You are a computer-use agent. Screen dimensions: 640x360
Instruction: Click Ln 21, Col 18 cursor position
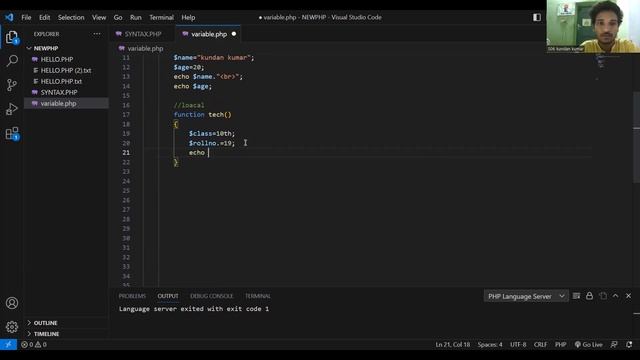[x=453, y=344]
